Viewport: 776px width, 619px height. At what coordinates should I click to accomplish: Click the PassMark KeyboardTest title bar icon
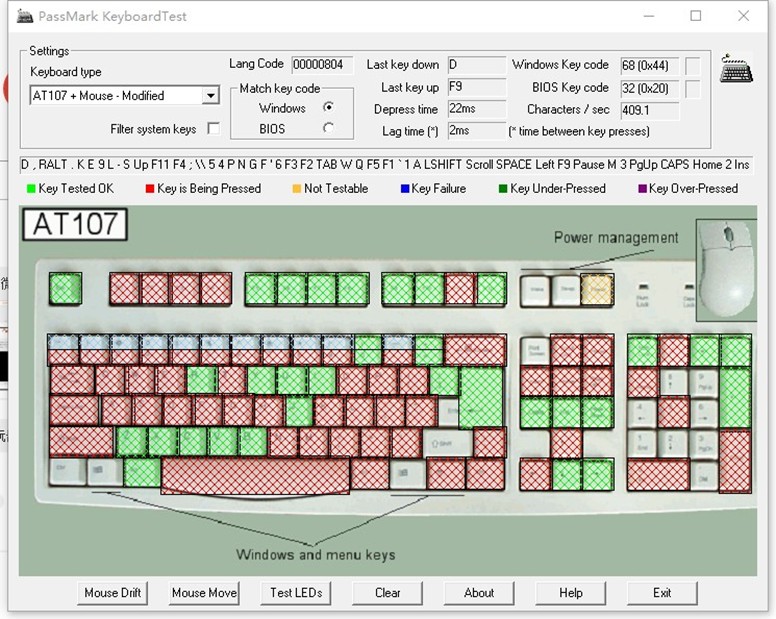(25, 16)
